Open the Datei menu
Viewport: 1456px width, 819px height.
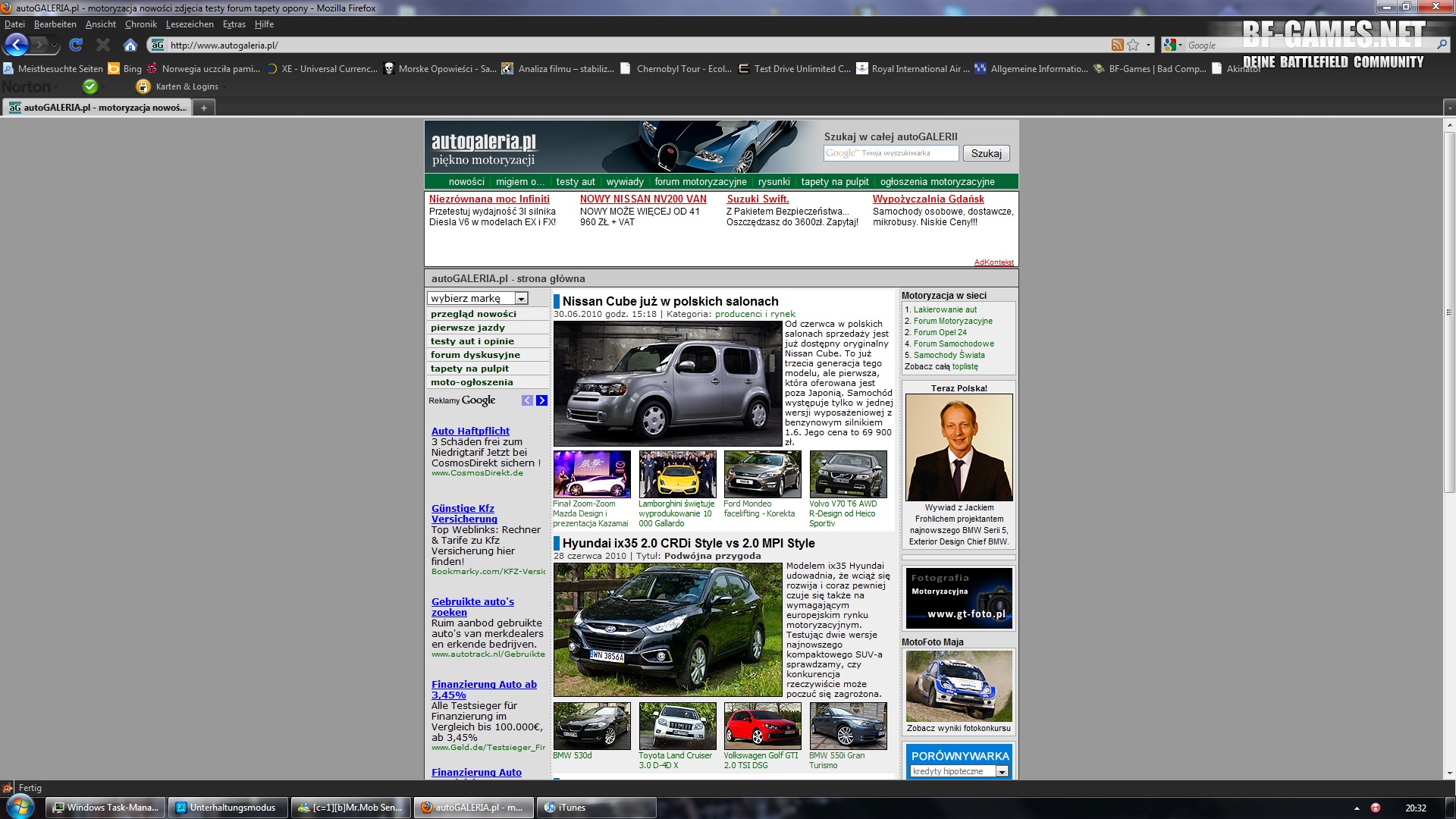tap(14, 24)
